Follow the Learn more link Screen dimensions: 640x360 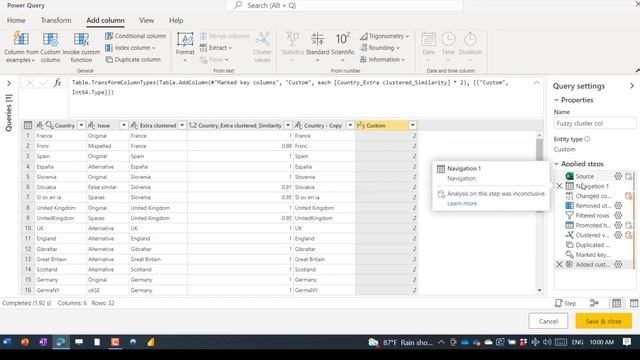[462, 203]
